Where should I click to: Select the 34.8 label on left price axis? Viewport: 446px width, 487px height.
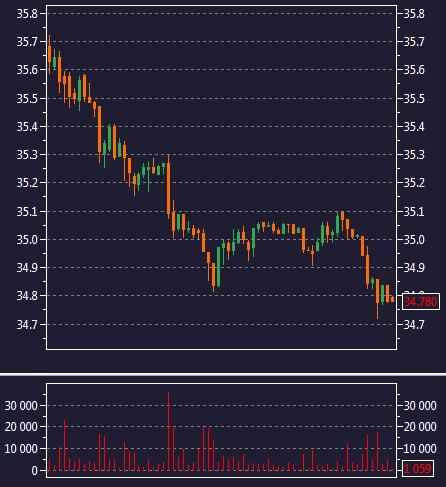point(27,296)
